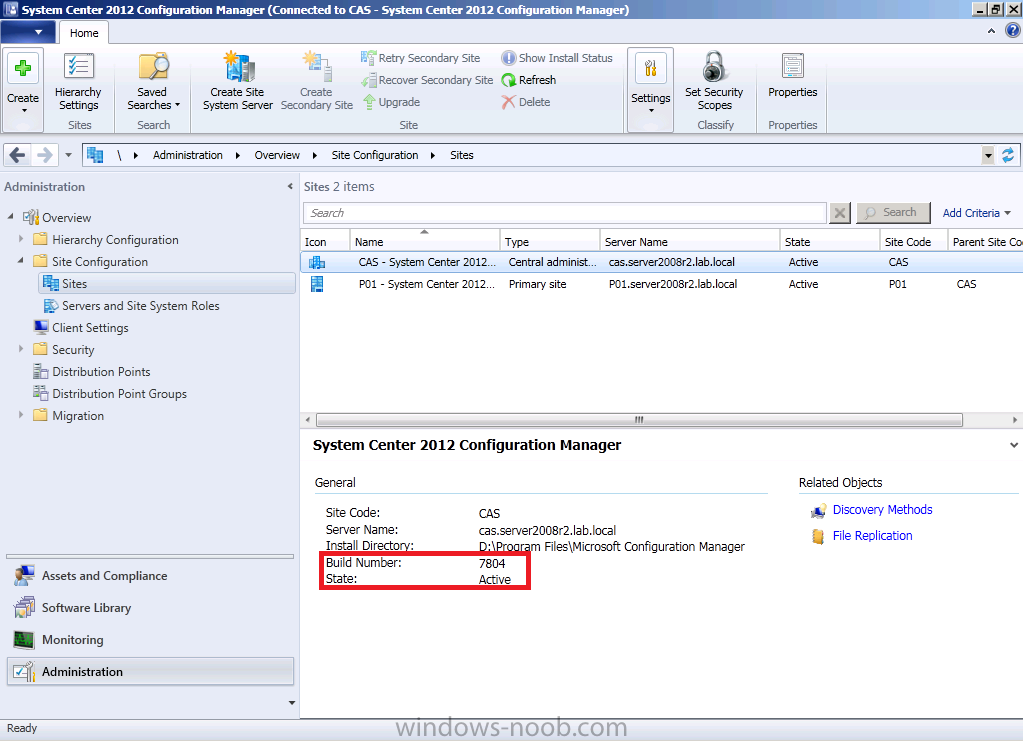Click Administration in the breadcrumb
This screenshot has width=1023, height=742.
[188, 155]
